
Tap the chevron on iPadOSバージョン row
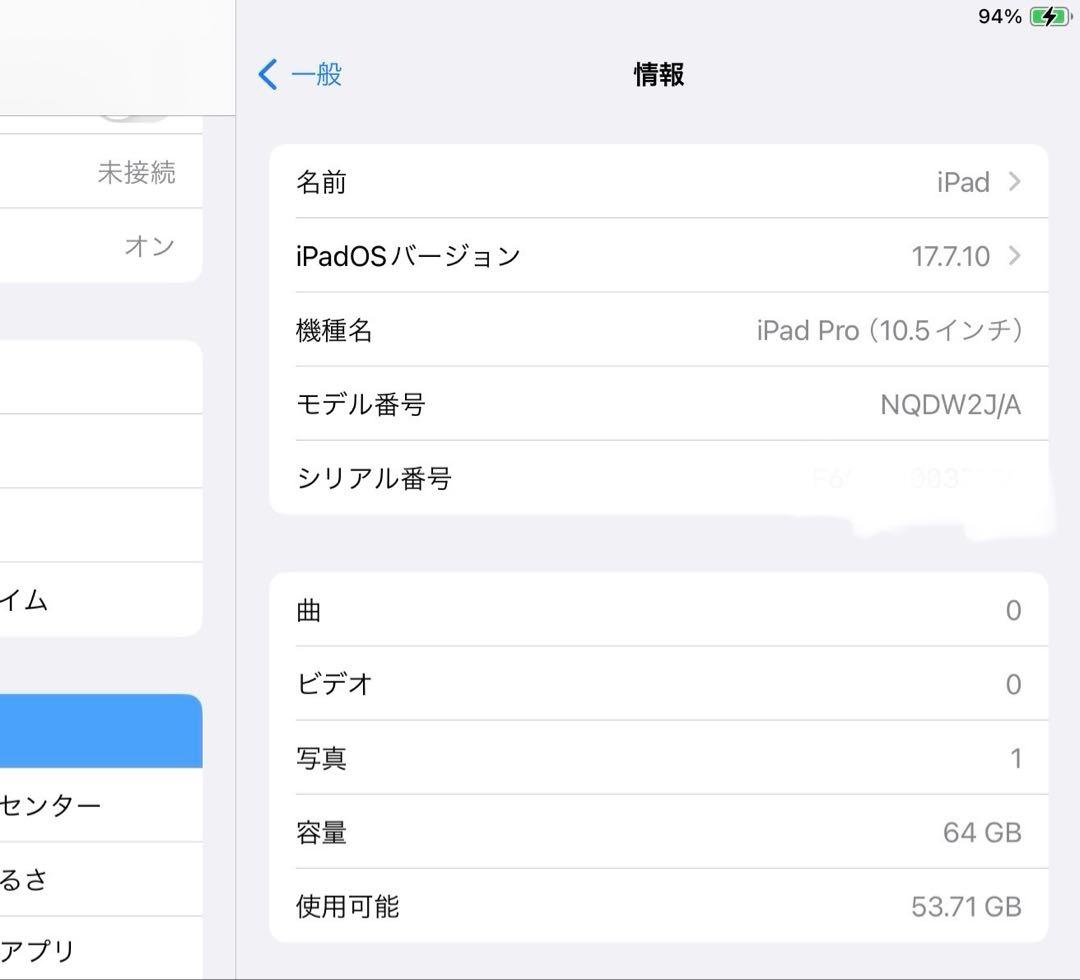(x=1014, y=256)
